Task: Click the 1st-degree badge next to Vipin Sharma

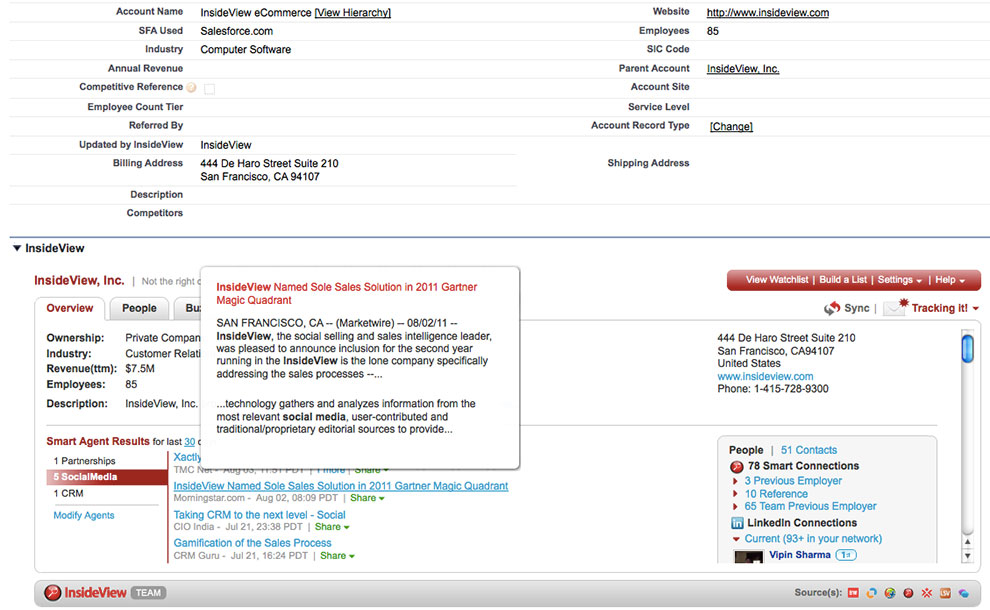Action: point(846,555)
